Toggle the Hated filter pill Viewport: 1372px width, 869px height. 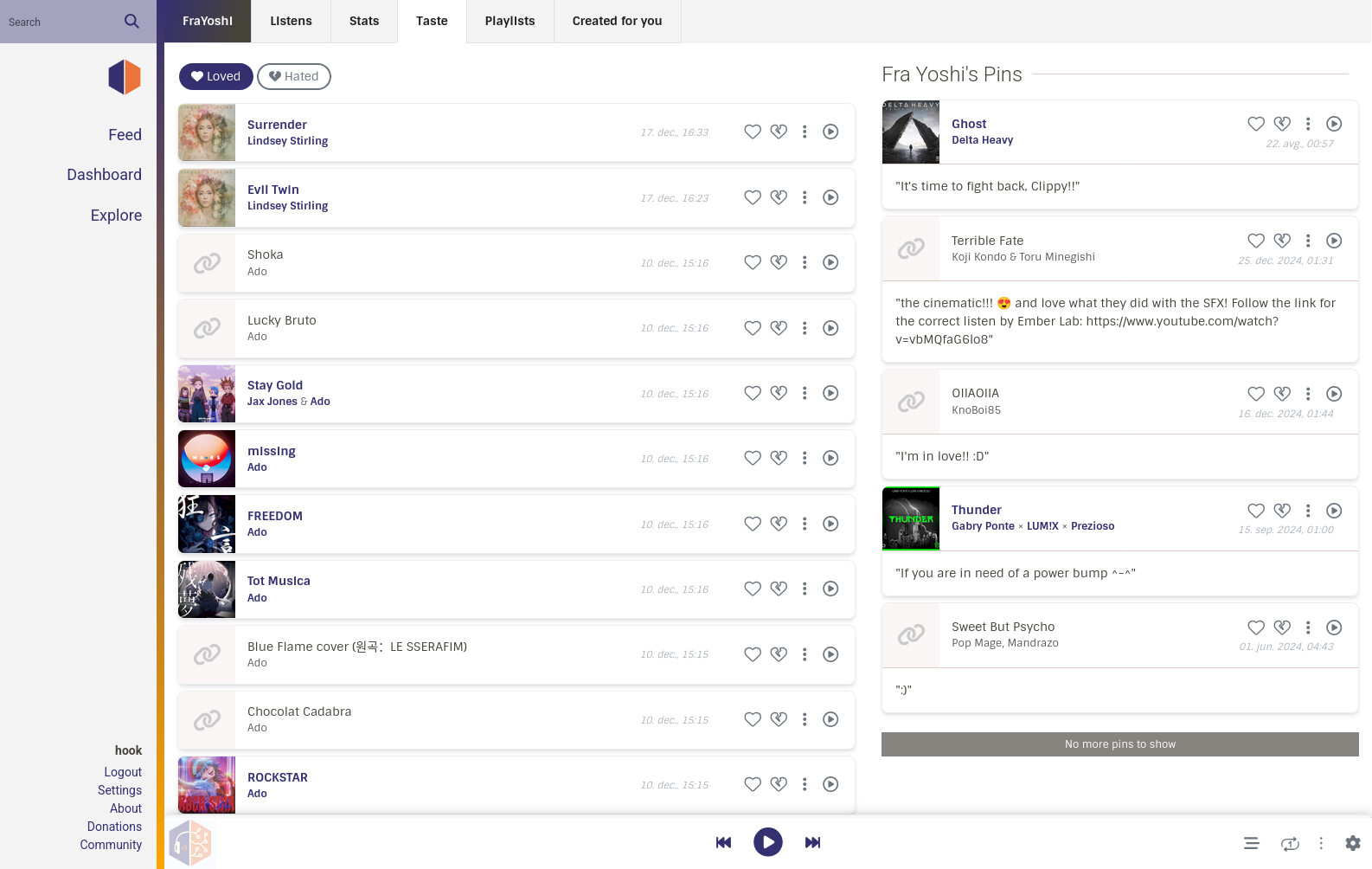pyautogui.click(x=294, y=76)
